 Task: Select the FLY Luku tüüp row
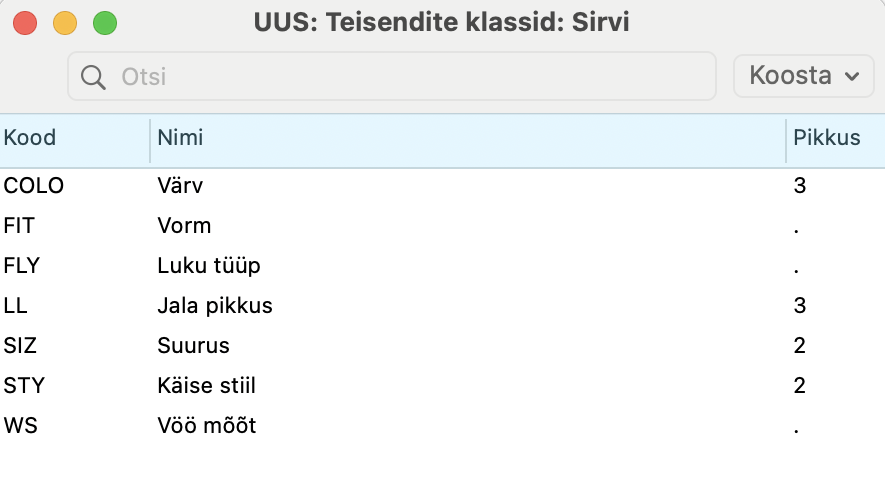(x=442, y=266)
